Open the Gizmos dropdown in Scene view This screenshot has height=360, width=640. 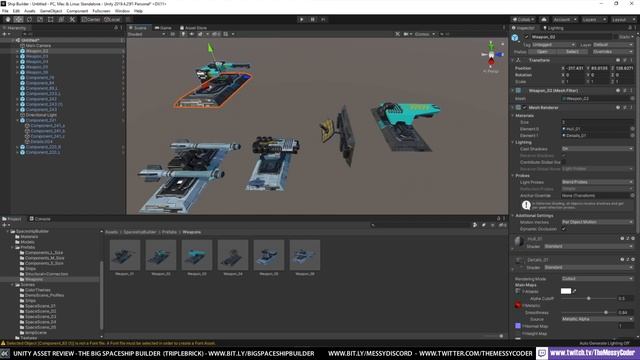click(x=424, y=34)
